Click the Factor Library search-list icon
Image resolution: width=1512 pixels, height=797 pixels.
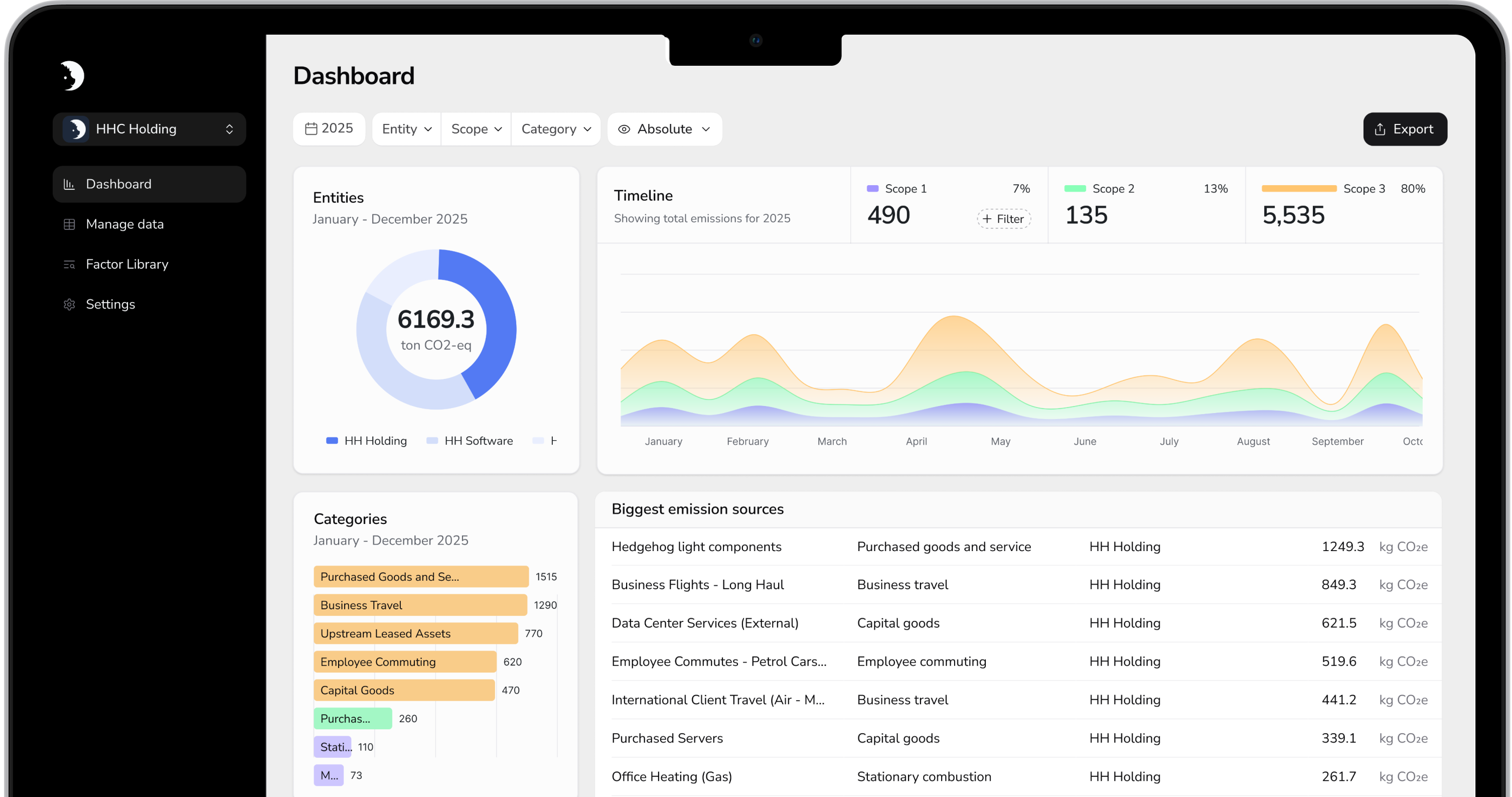pyautogui.click(x=69, y=264)
